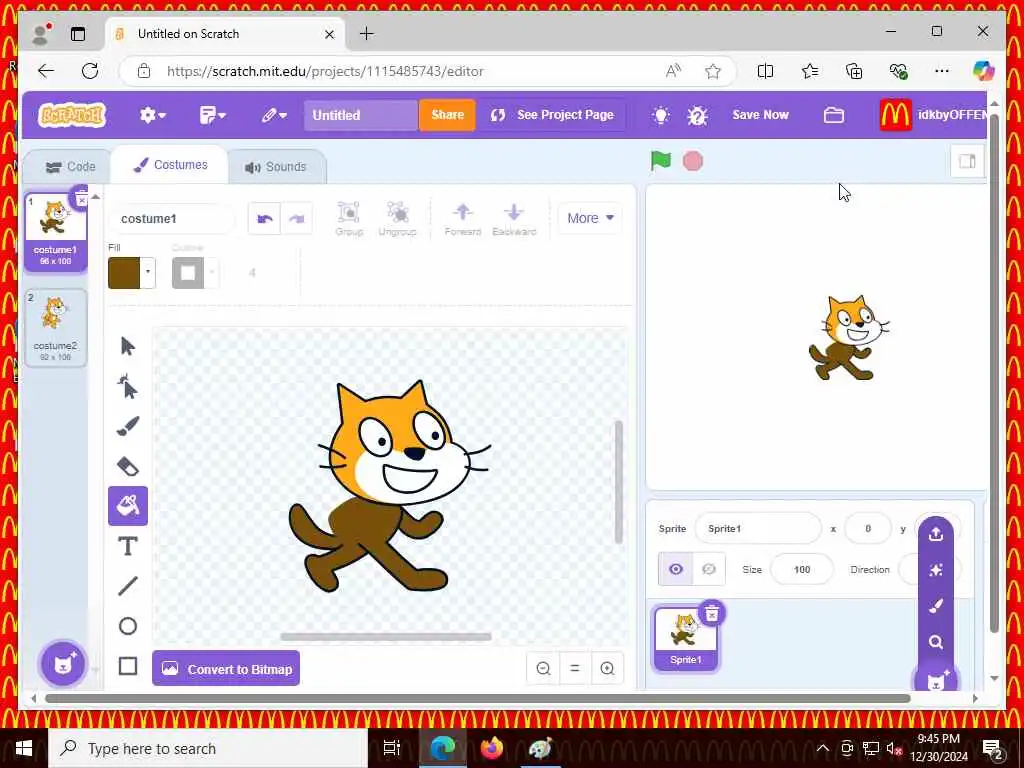Select the Rectangle tool
The height and width of the screenshot is (768, 1024).
coord(128,666)
